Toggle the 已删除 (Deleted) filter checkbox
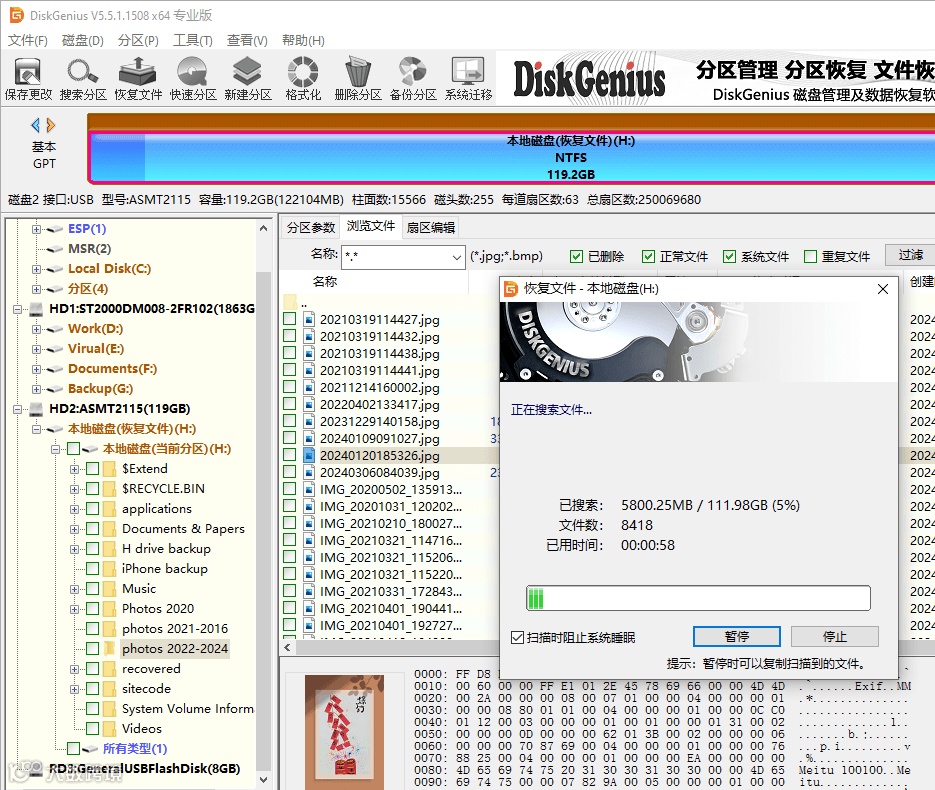 click(x=576, y=256)
